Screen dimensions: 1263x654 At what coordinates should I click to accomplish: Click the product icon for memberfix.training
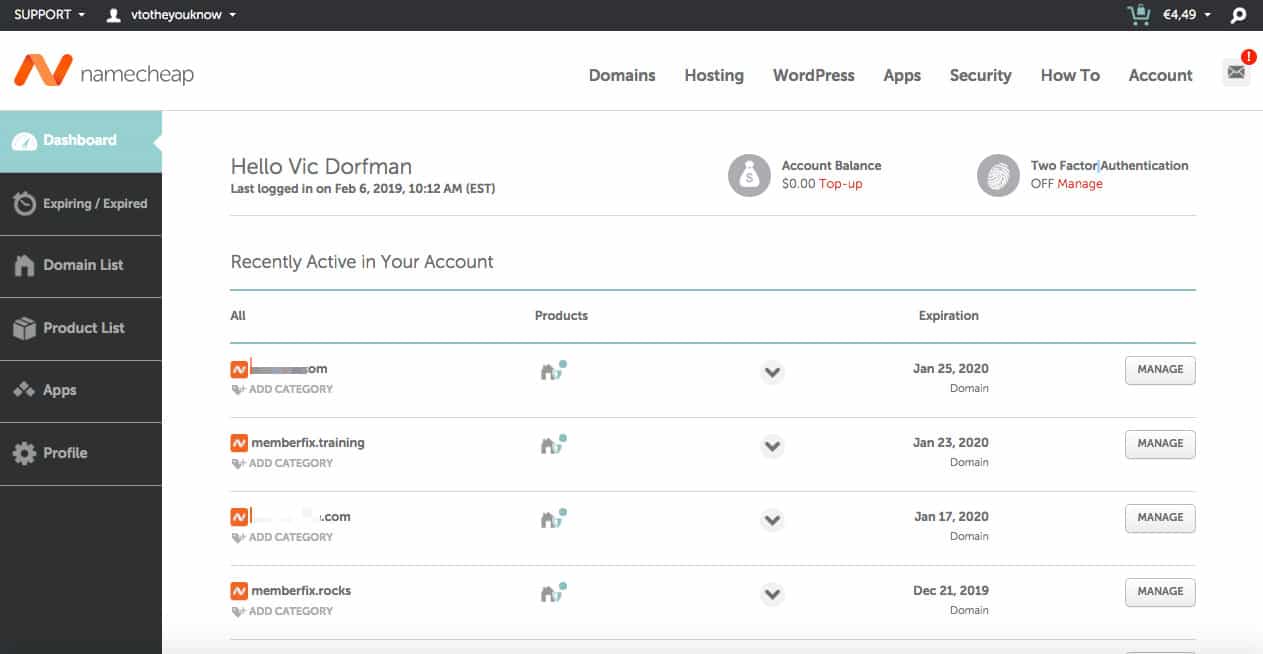click(552, 445)
